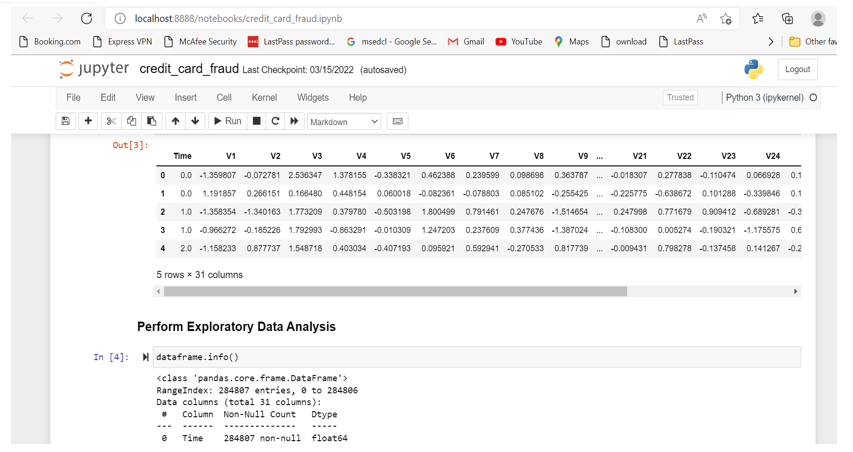
Task: Open the Gmail bookmark
Action: click(x=466, y=41)
